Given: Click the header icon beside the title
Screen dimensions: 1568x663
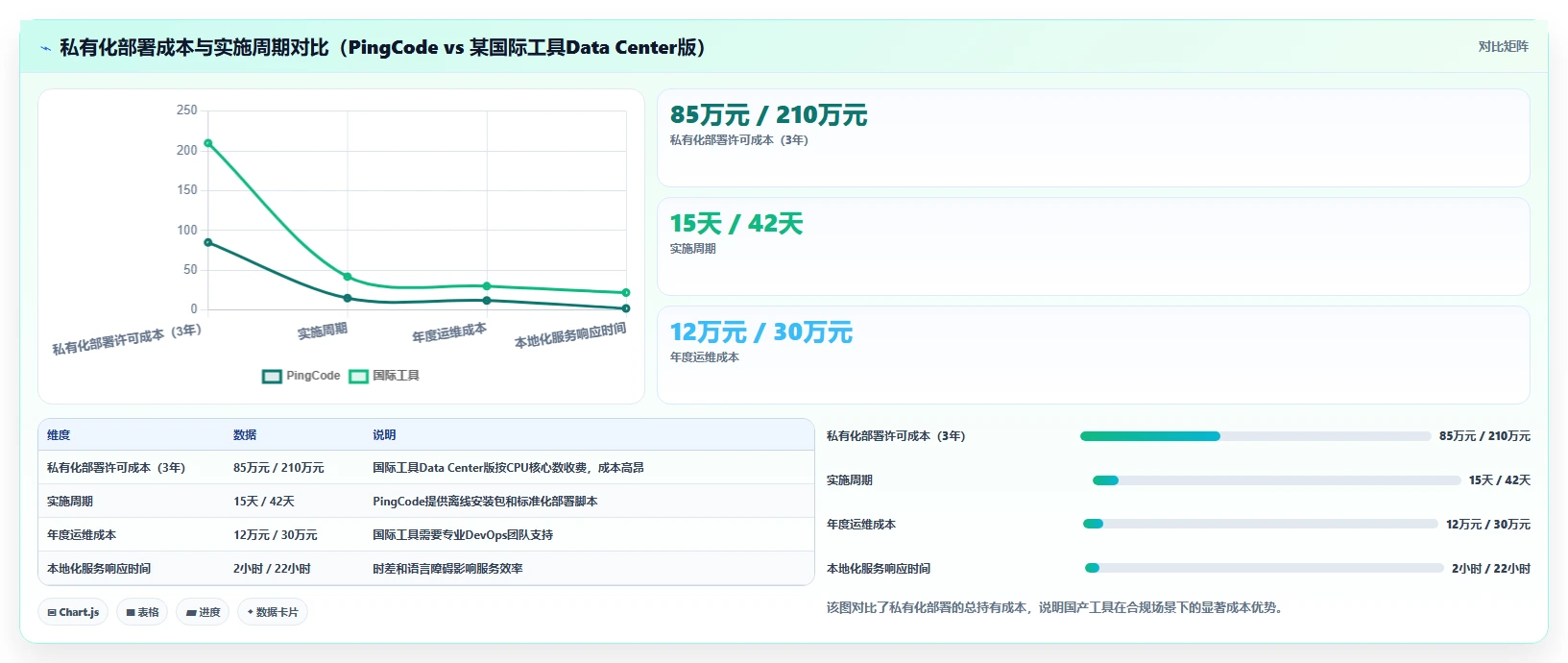Looking at the screenshot, I should point(45,48).
